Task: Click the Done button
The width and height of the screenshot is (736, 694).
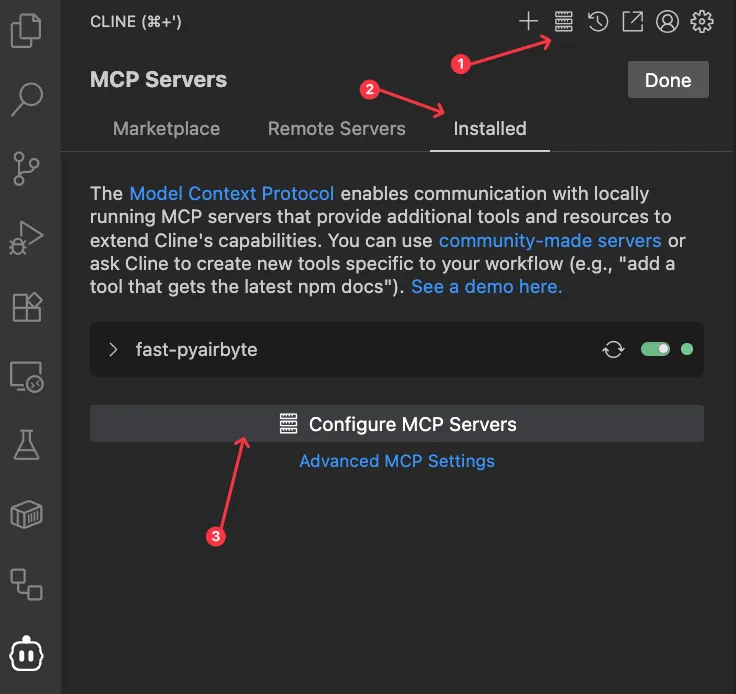Action: coord(668,80)
